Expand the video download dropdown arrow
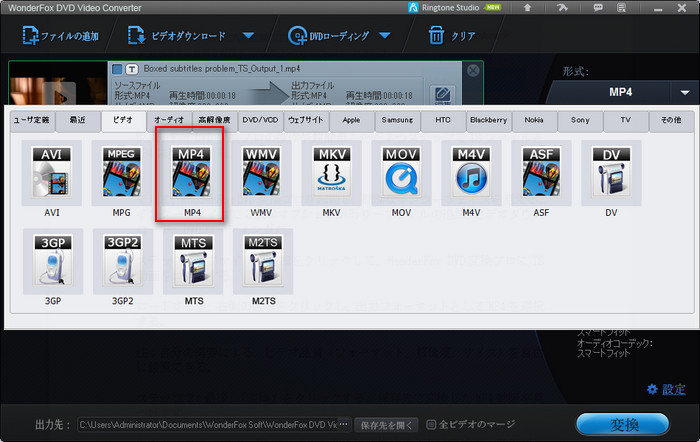This screenshot has height=442, width=700. click(x=249, y=35)
